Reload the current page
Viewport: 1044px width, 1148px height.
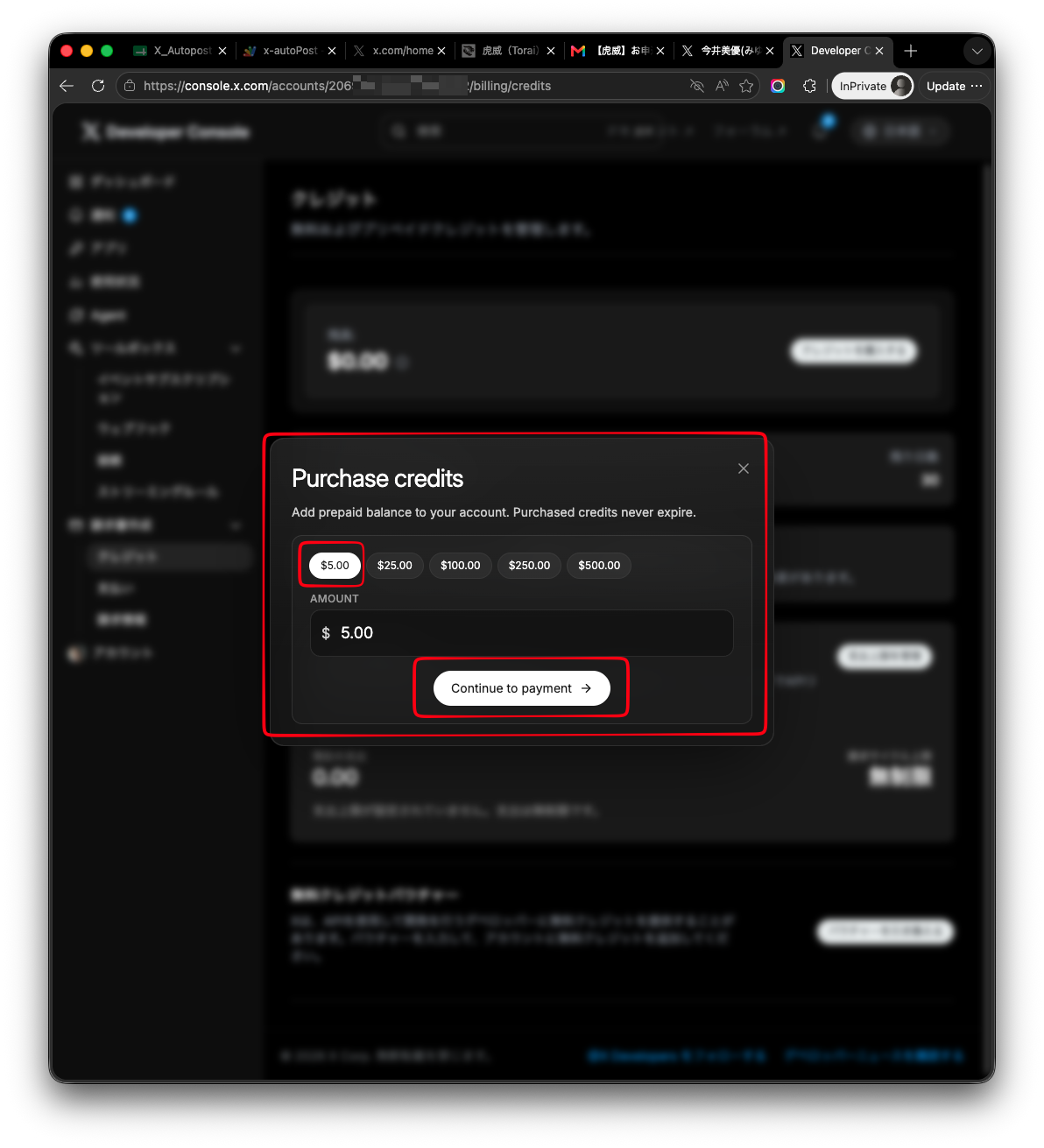[98, 86]
